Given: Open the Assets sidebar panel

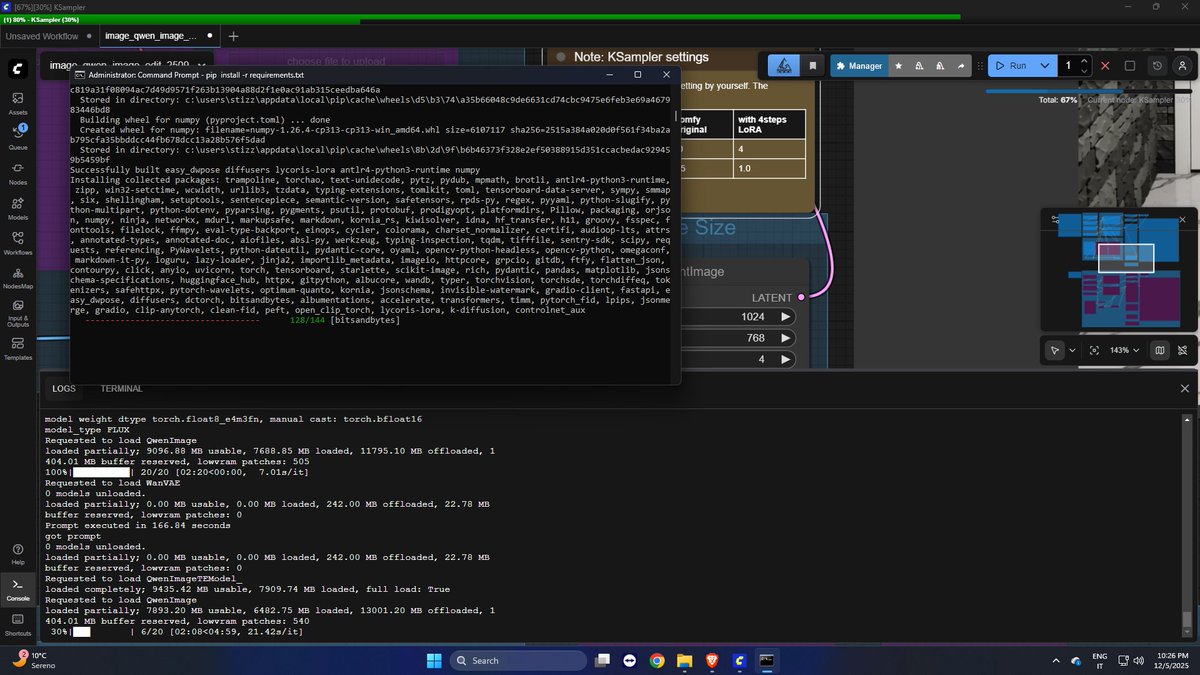Looking at the screenshot, I should (x=18, y=103).
